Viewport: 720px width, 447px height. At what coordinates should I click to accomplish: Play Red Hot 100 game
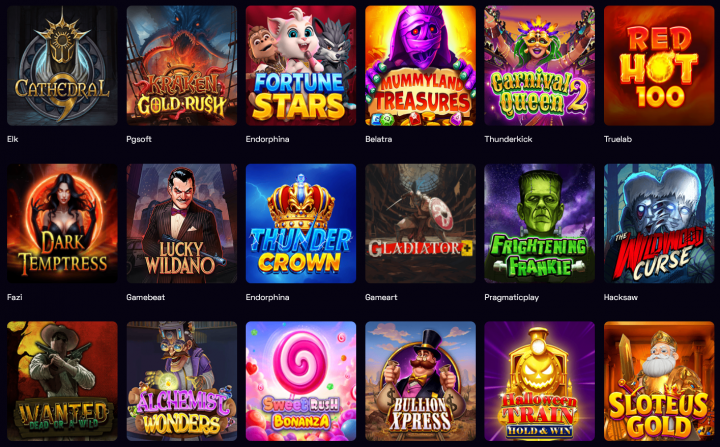pos(659,66)
